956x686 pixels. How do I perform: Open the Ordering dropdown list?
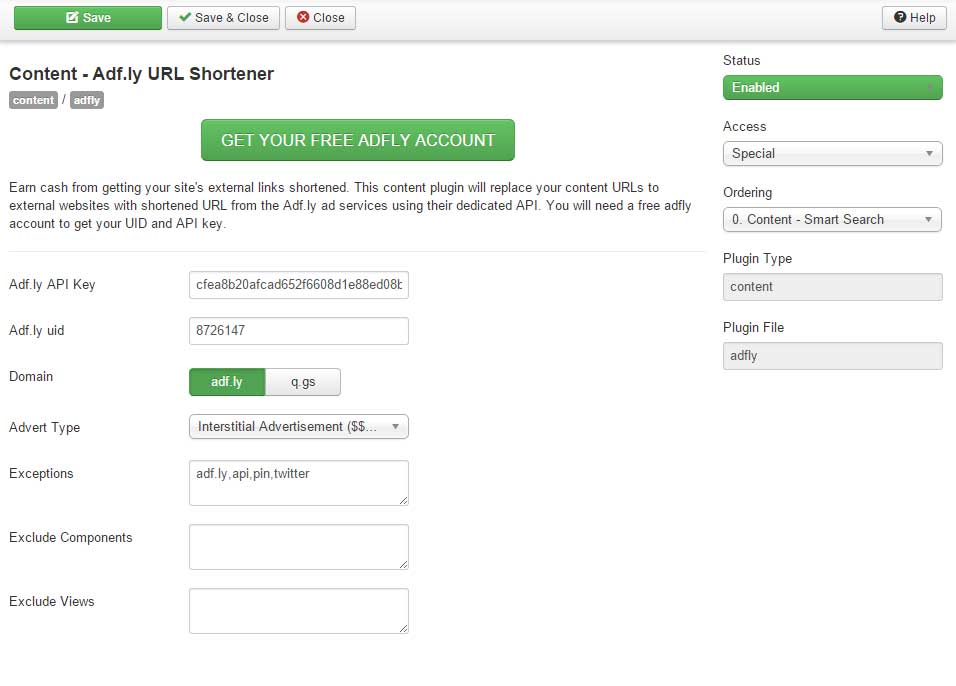point(832,220)
